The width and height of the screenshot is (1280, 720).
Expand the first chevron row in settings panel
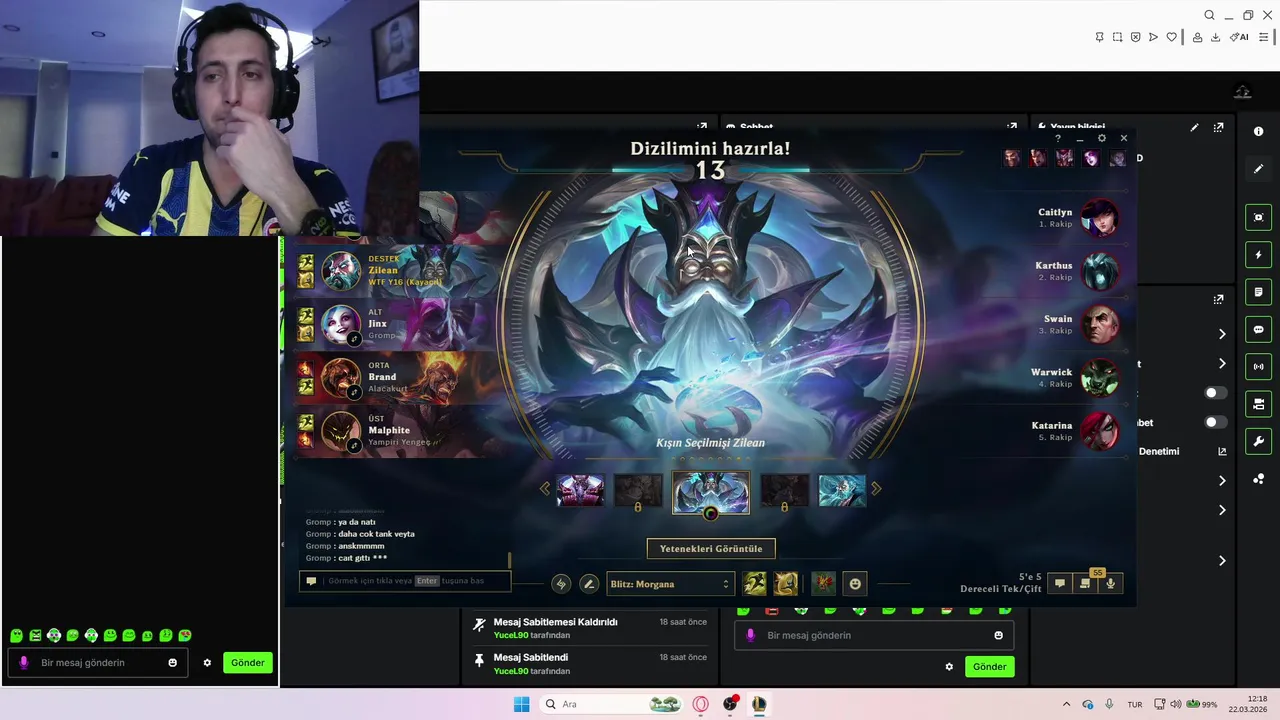1222,334
